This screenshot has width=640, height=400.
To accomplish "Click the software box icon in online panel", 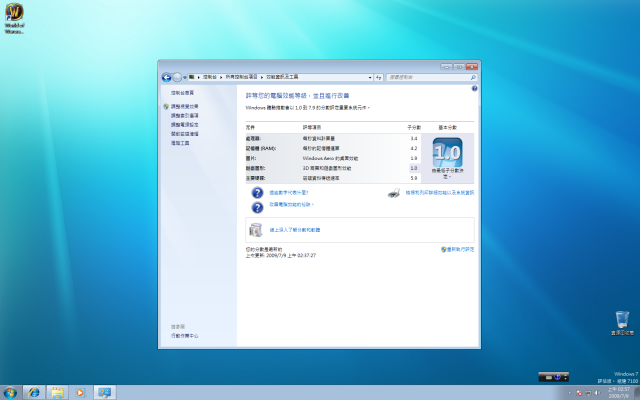I will [256, 230].
